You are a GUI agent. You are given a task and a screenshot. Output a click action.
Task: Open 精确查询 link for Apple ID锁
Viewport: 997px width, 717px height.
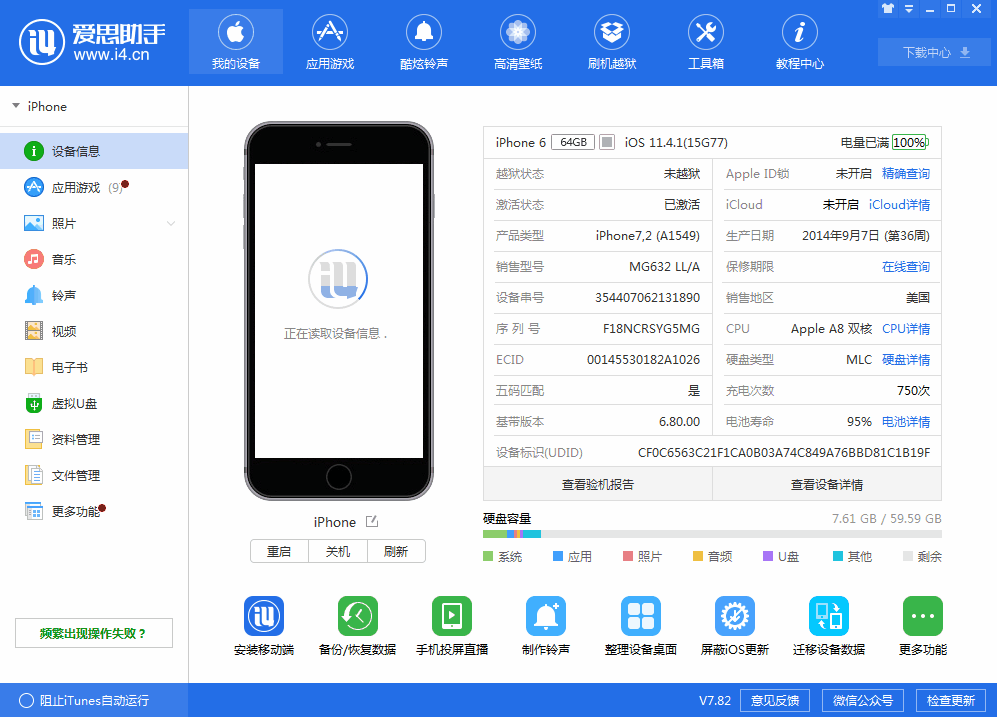pyautogui.click(x=906, y=174)
